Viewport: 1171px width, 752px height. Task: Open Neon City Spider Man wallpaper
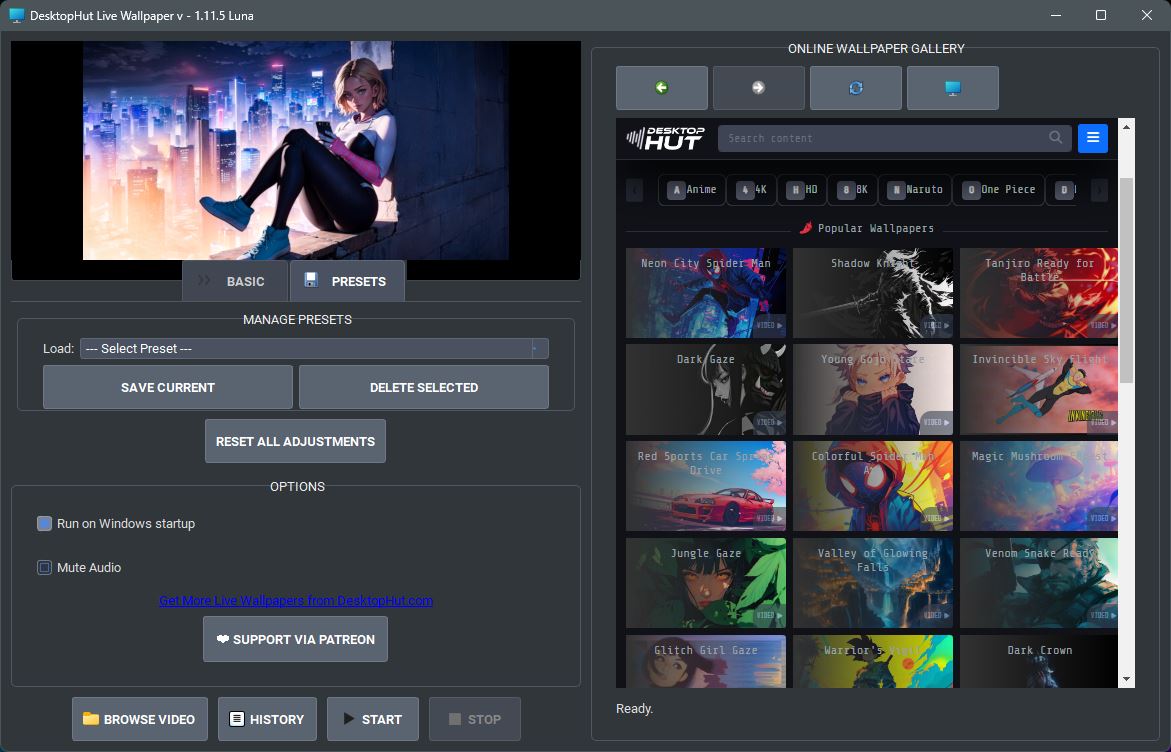coord(706,293)
